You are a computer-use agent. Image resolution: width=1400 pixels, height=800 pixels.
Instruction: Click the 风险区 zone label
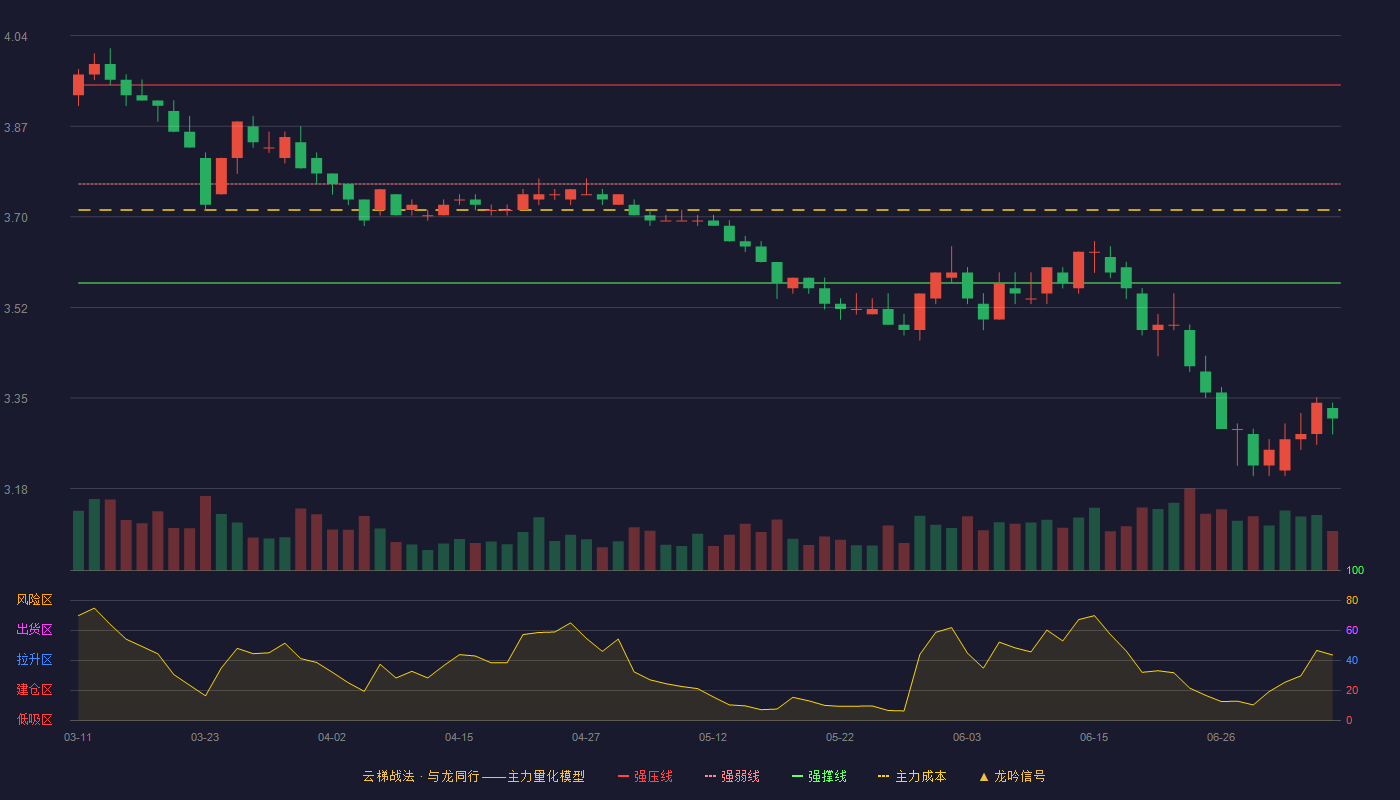coord(34,600)
